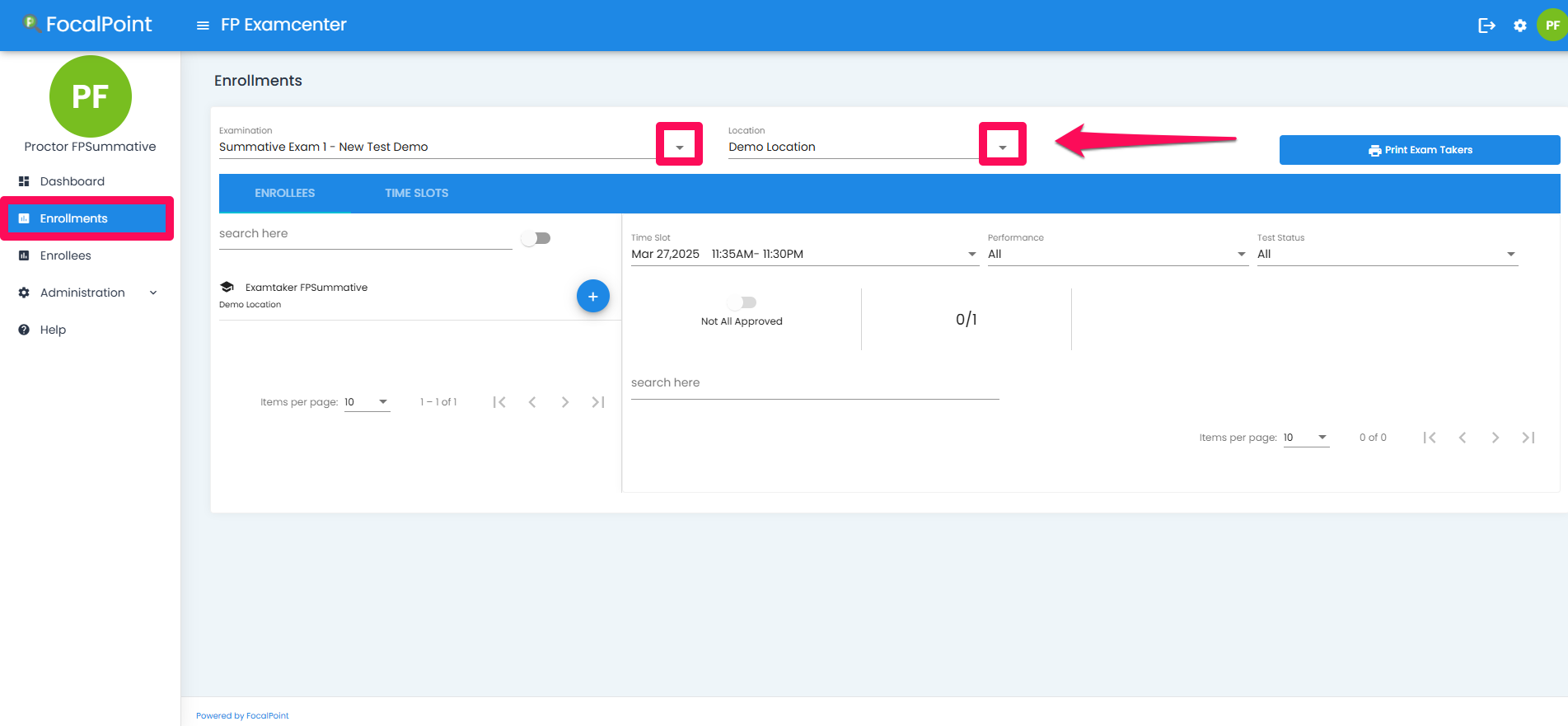The image size is (1568, 726).
Task: Click next page arrow in enrollees list
Action: (x=565, y=402)
